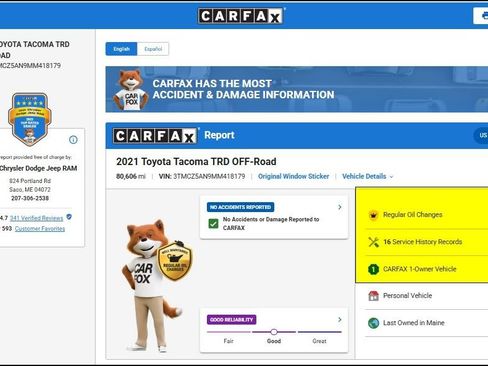Click the CARFAX logo in top header
Image resolution: width=488 pixels, height=366 pixels.
[241, 16]
